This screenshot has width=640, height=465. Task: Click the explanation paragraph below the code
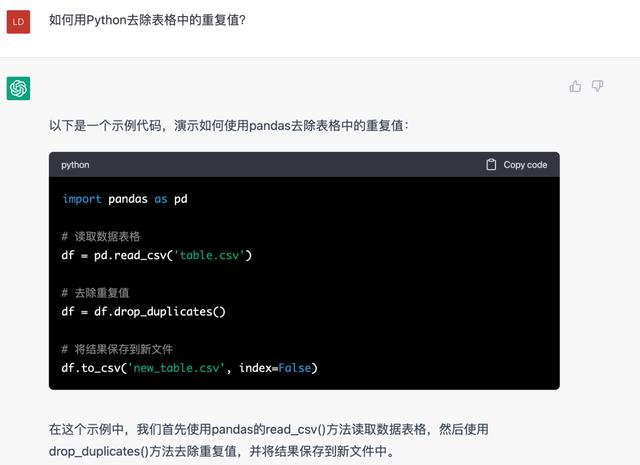pyautogui.click(x=268, y=440)
